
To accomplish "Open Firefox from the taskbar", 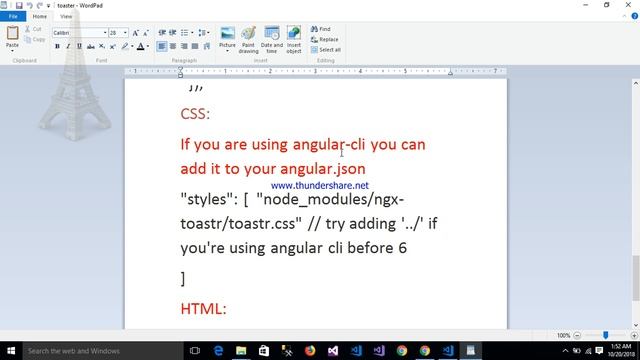I will (x=310, y=351).
